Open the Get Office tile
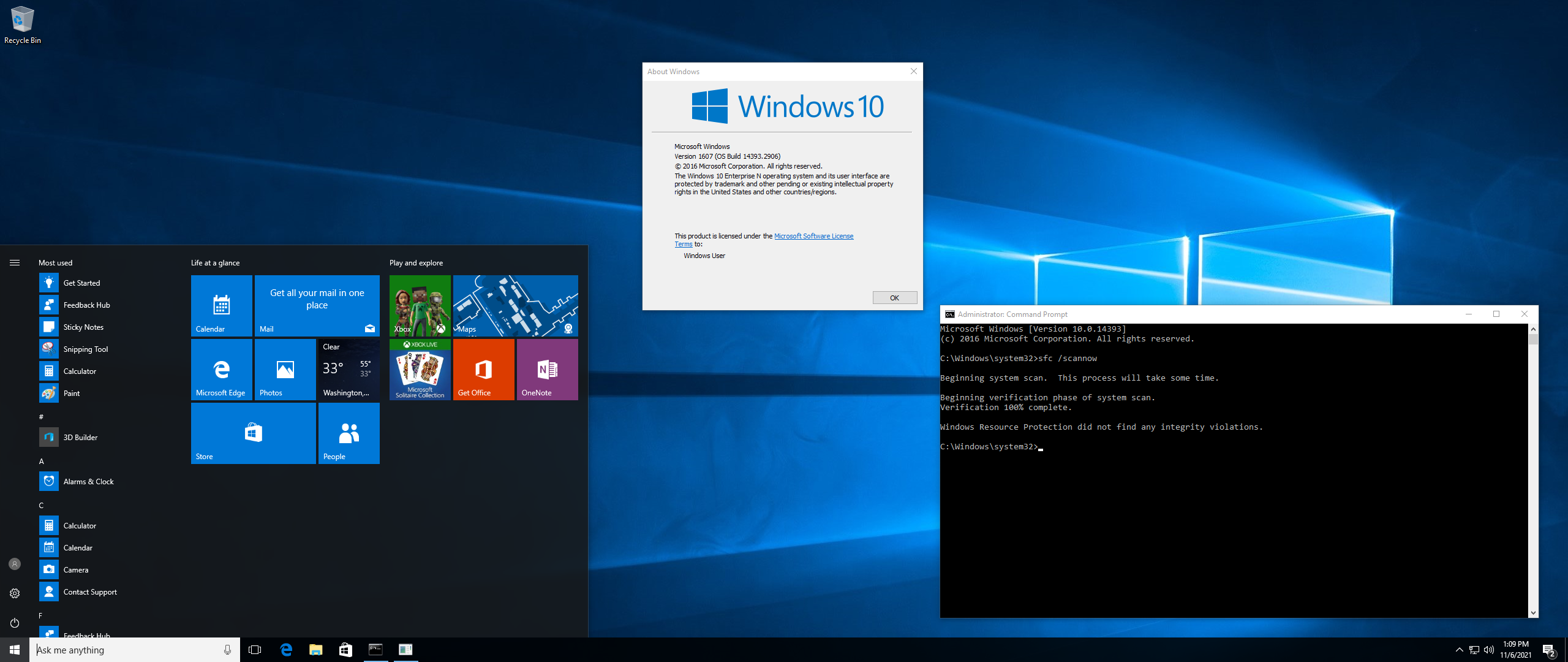The image size is (1568, 662). 484,370
